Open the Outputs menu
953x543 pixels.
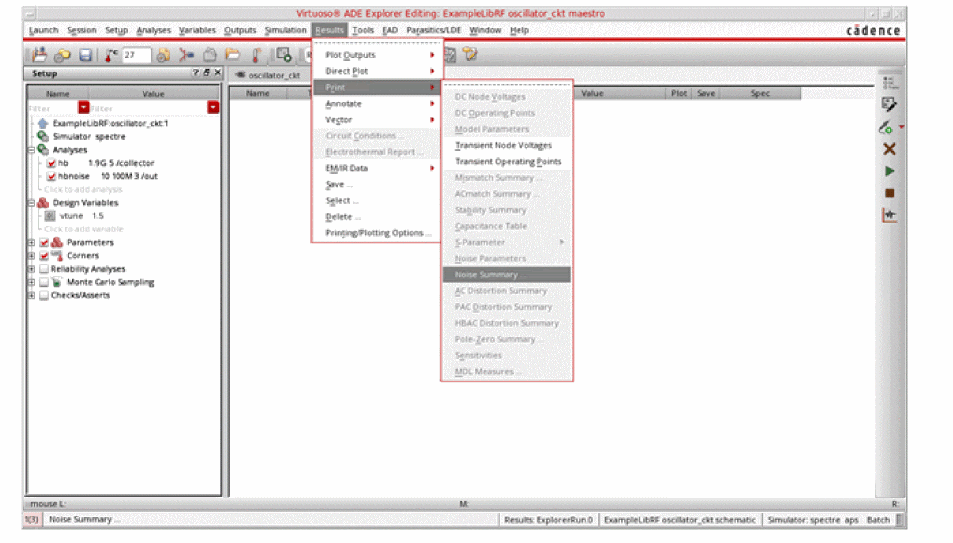240,30
